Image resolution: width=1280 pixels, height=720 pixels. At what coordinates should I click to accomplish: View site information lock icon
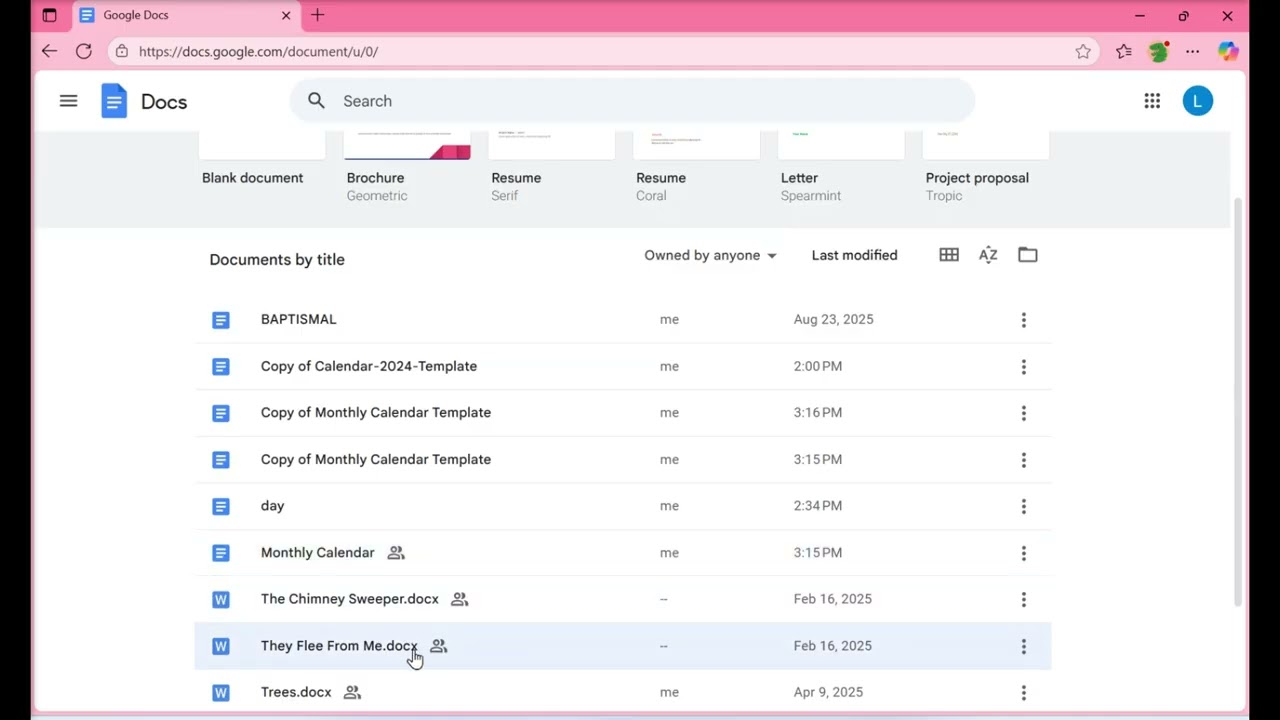click(121, 51)
